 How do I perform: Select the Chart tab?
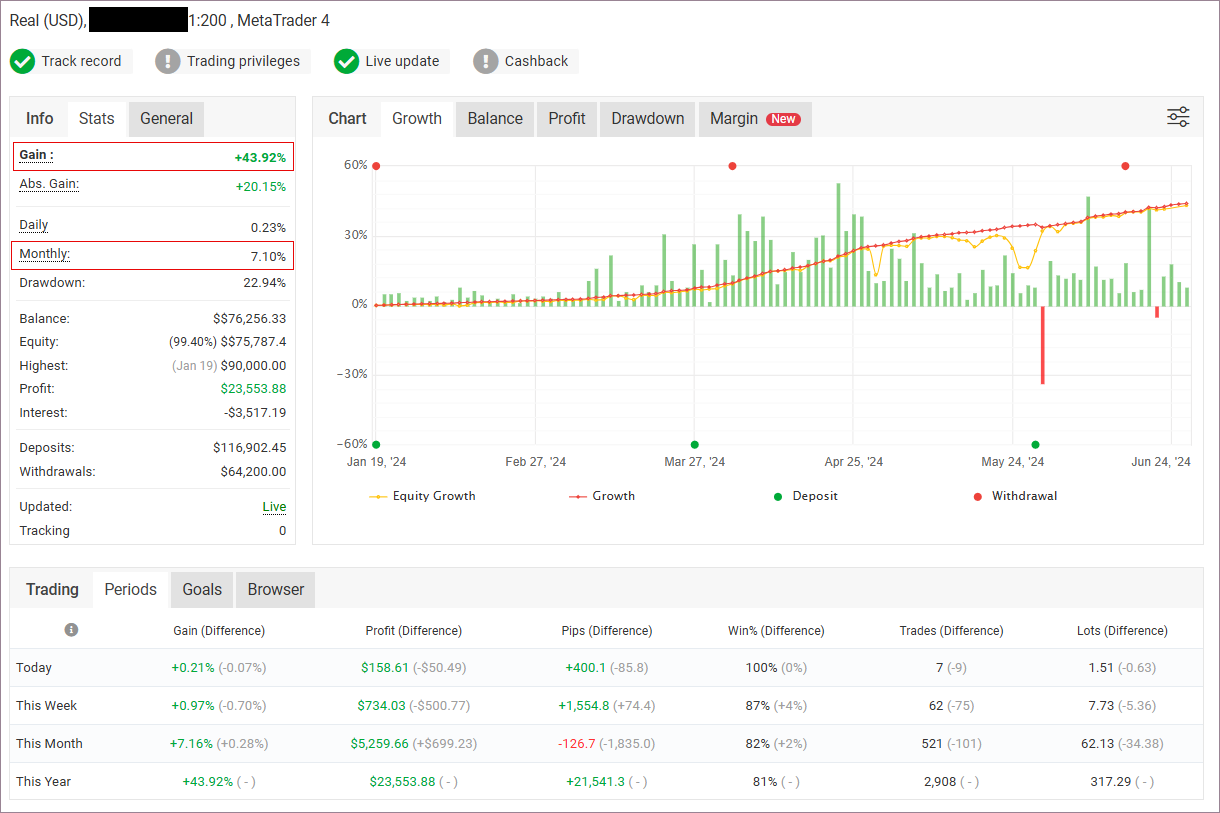pos(347,118)
